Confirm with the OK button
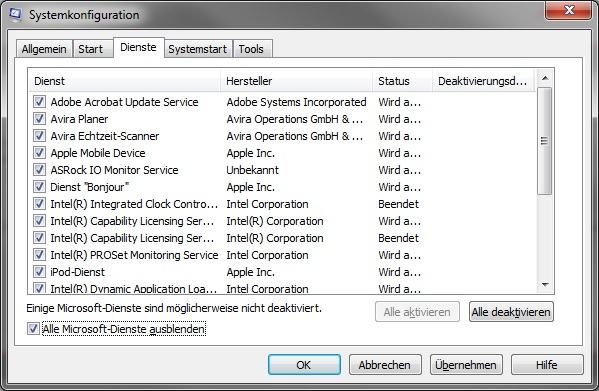 (x=304, y=365)
